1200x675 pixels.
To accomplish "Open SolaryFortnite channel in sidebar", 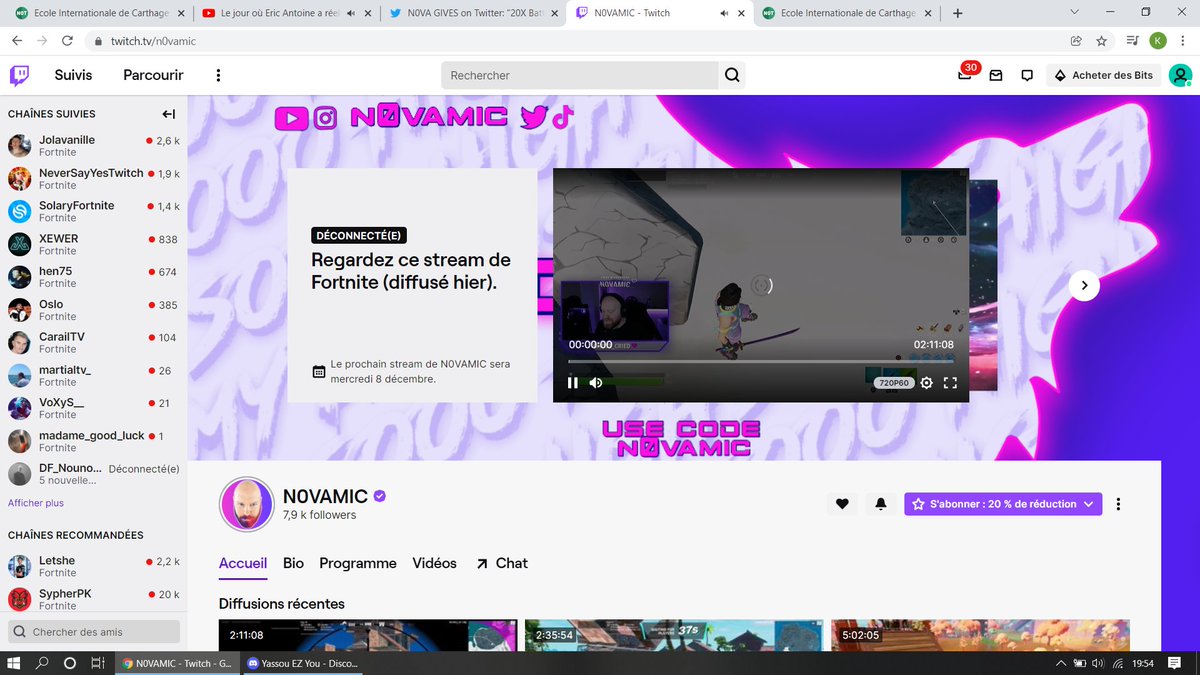I will click(93, 211).
